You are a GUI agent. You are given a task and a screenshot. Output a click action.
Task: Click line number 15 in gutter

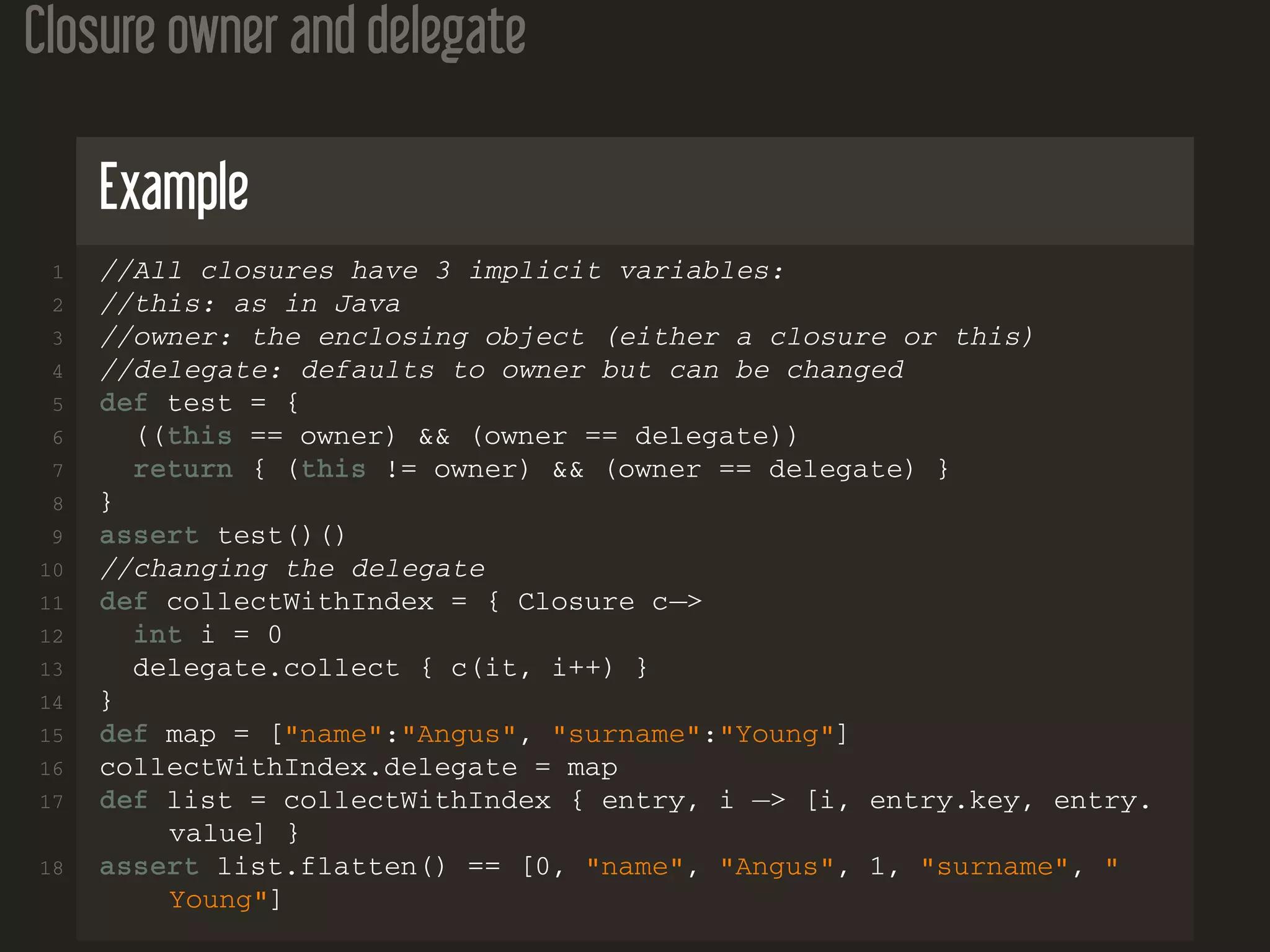tap(52, 736)
